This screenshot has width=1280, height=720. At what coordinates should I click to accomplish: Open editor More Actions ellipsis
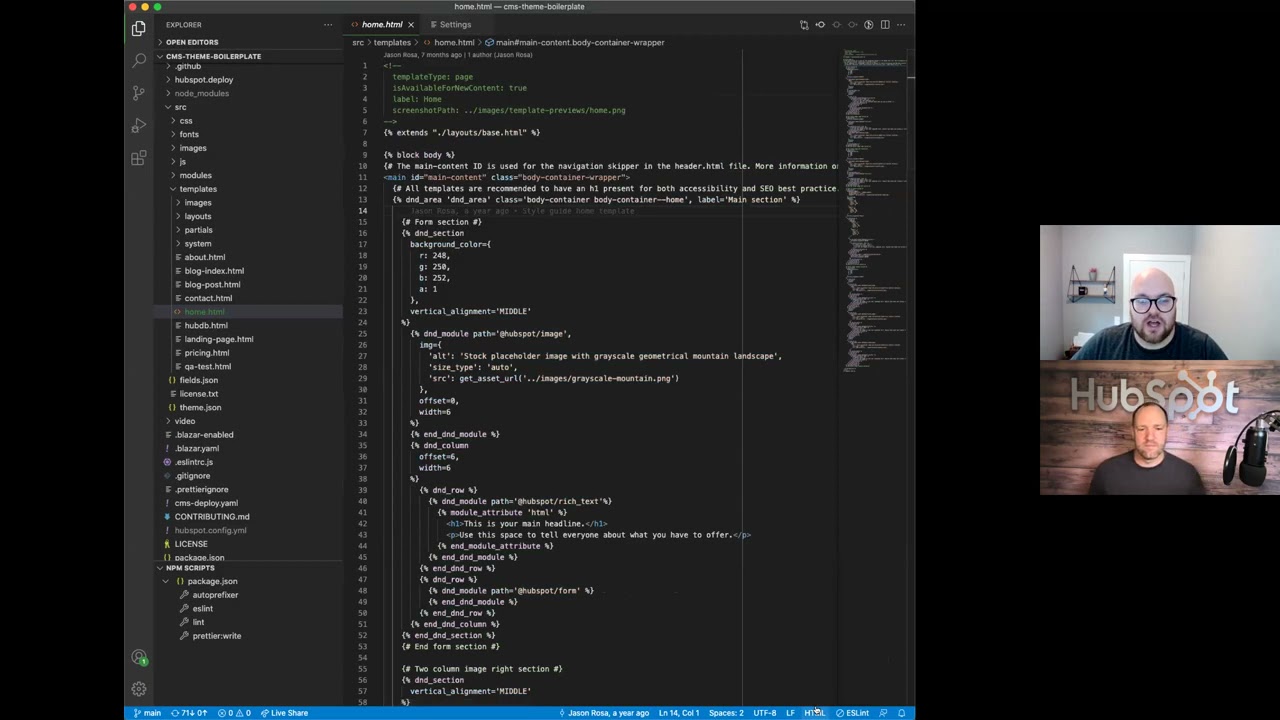(901, 25)
